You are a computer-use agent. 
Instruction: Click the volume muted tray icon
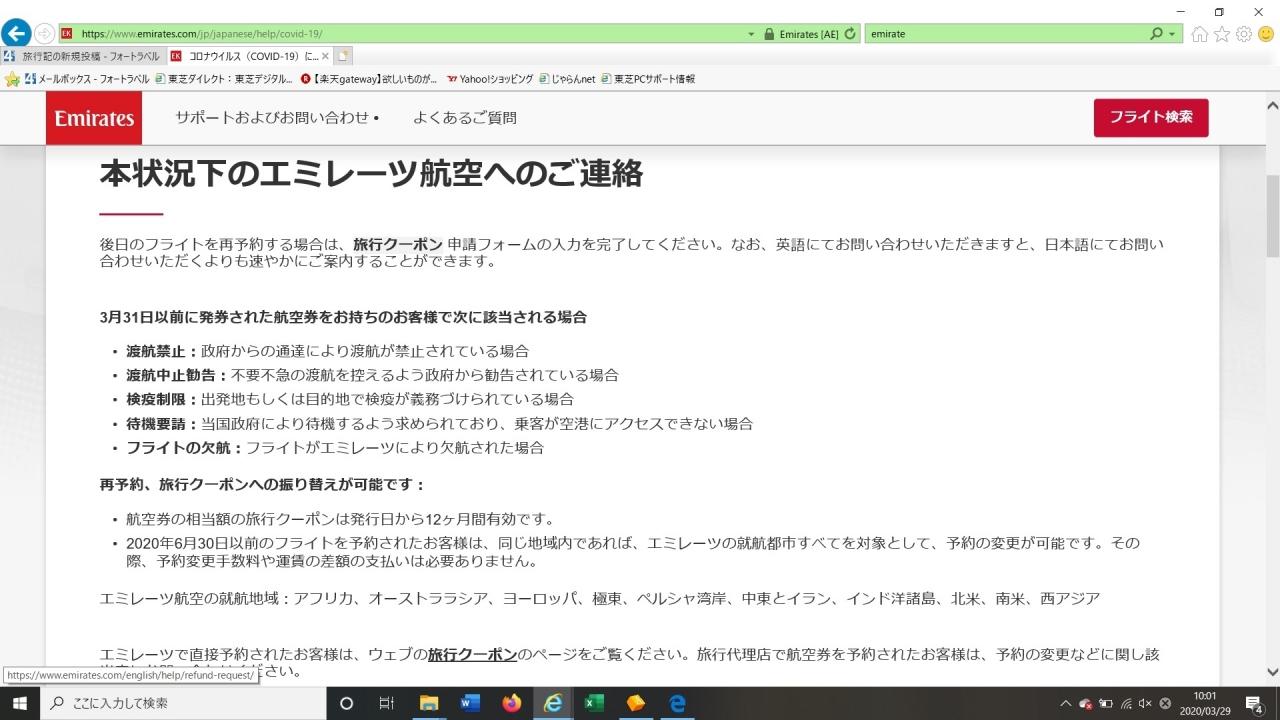1146,703
